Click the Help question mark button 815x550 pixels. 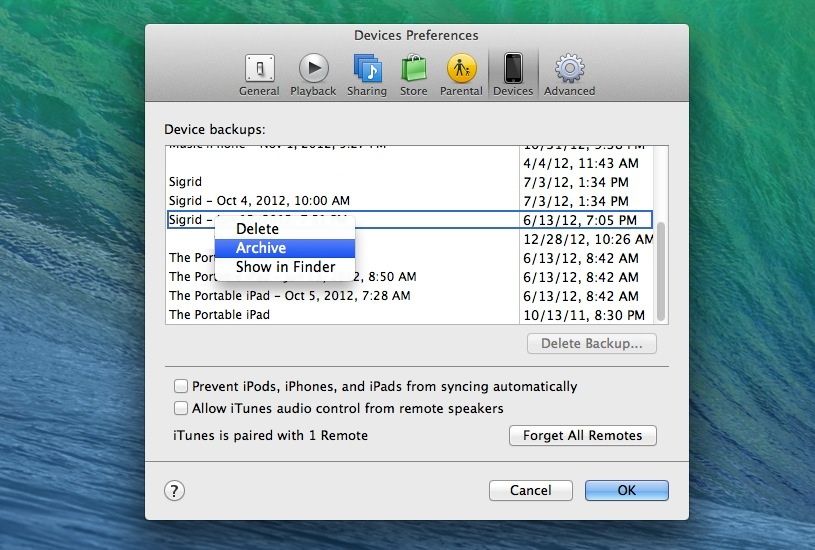pos(175,490)
